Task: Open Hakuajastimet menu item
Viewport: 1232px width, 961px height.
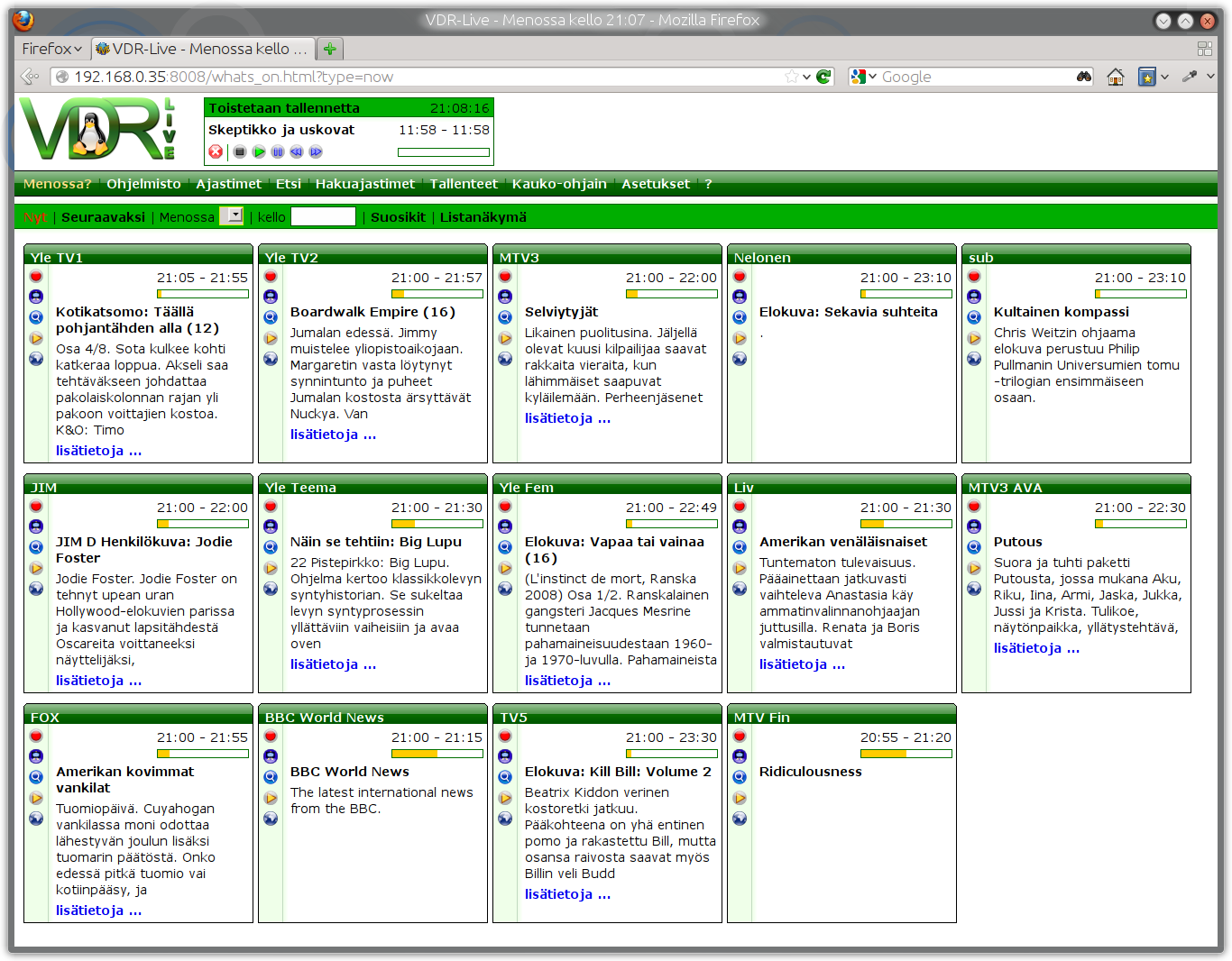Action: pyautogui.click(x=365, y=184)
